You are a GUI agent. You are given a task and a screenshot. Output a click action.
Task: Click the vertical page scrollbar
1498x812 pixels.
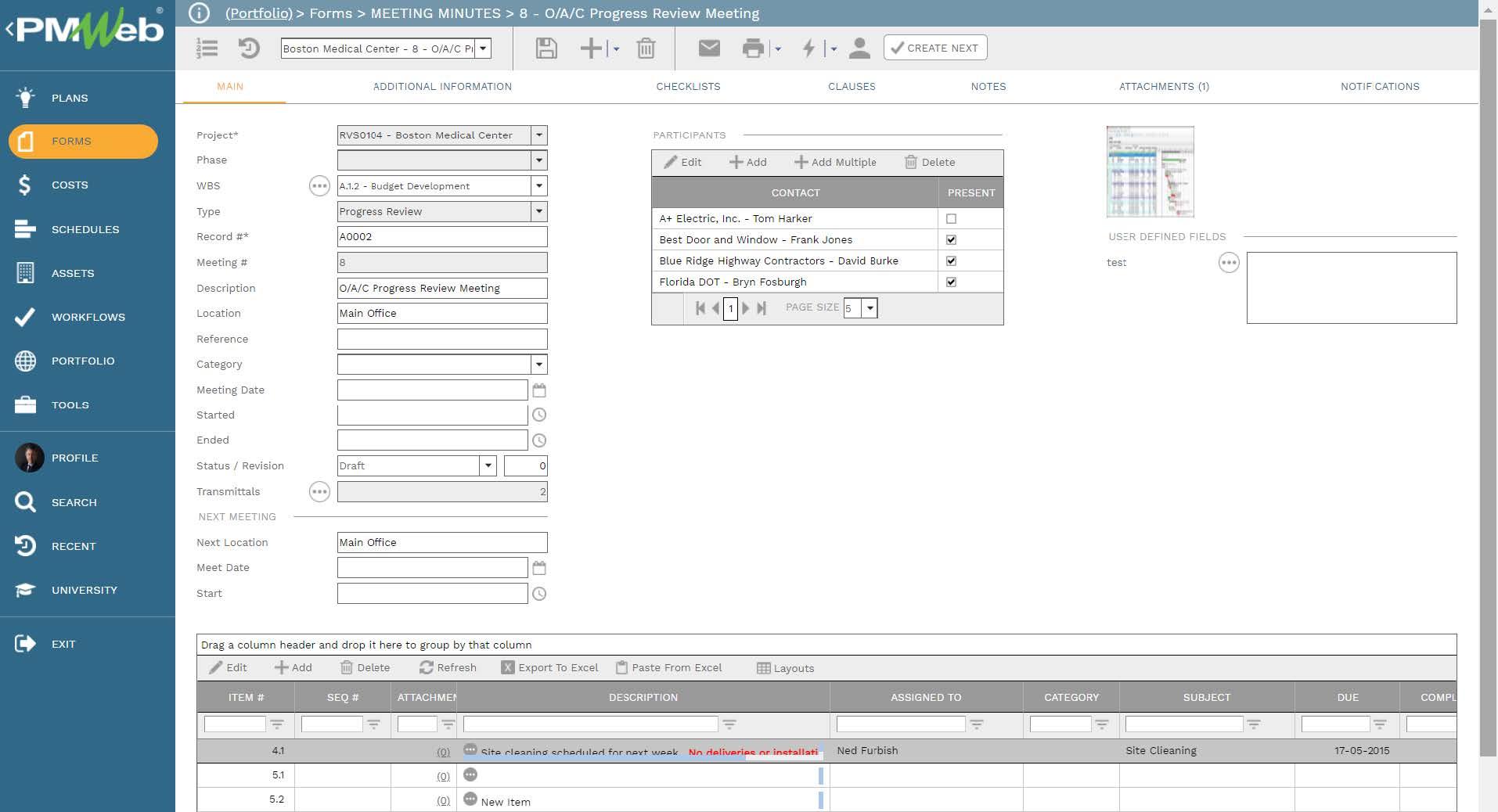1488,391
